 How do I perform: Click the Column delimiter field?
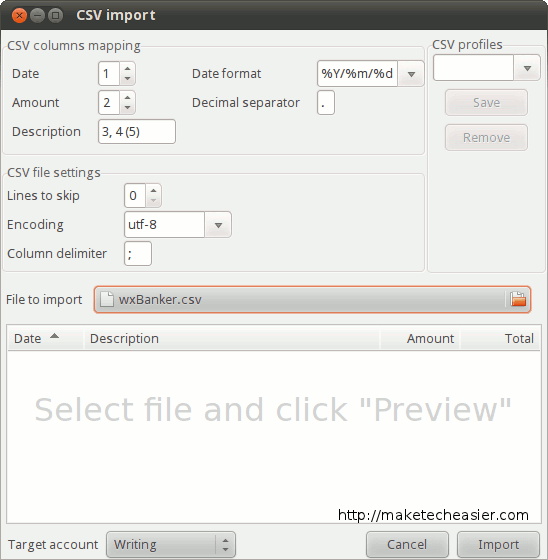tap(138, 254)
